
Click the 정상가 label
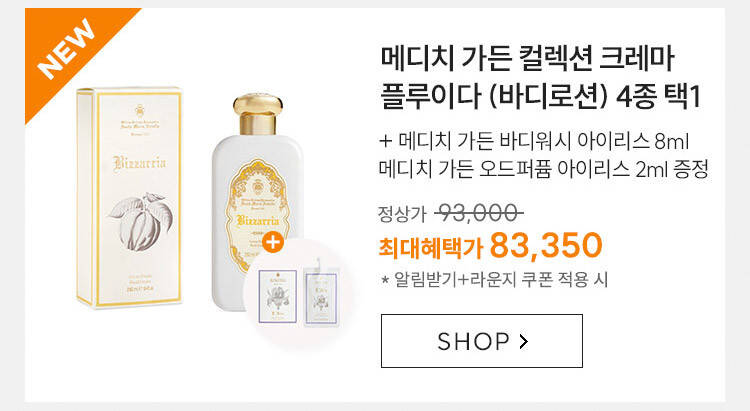pyautogui.click(x=402, y=214)
